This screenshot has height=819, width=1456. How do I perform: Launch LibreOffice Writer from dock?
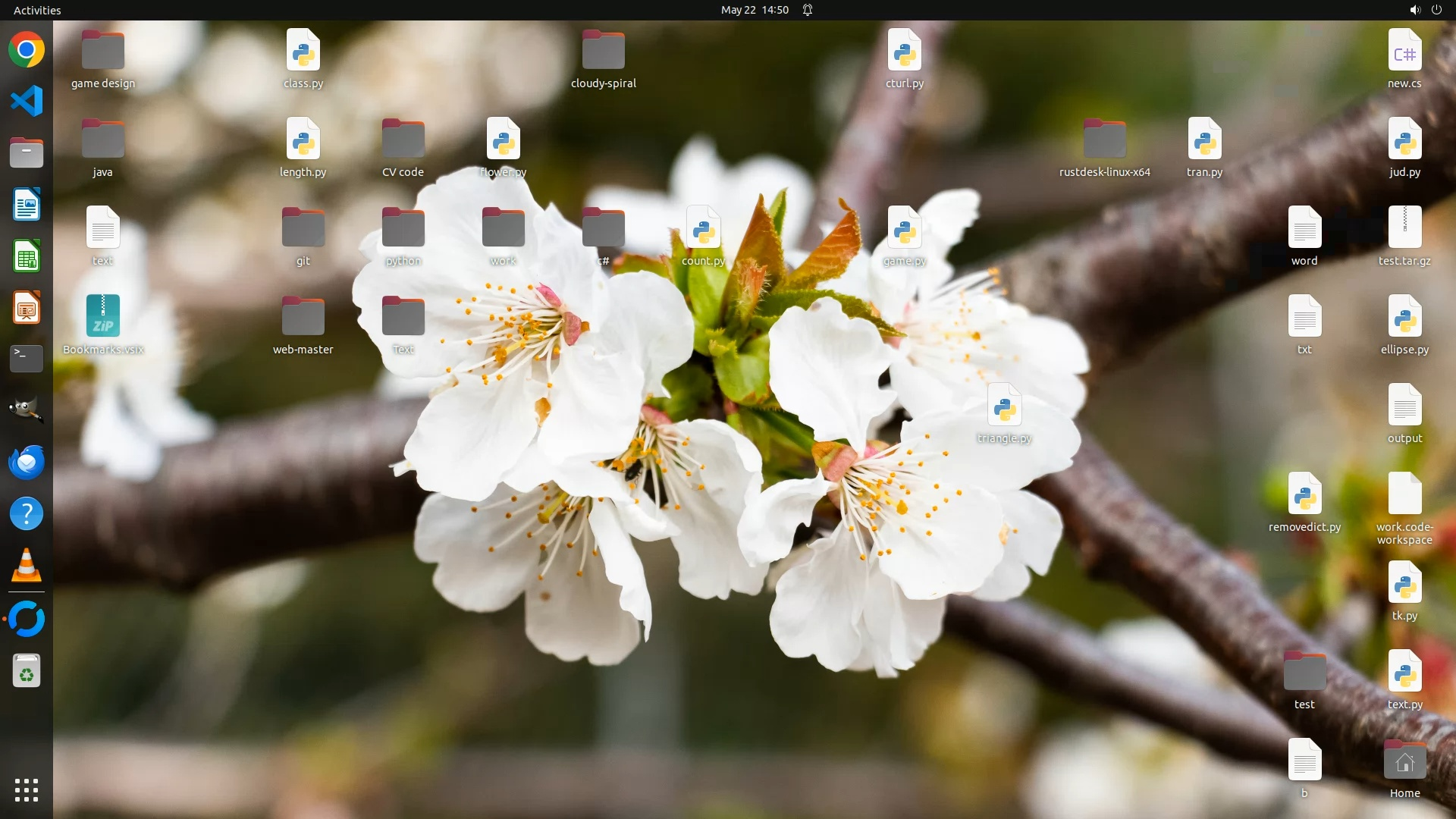pyautogui.click(x=27, y=205)
